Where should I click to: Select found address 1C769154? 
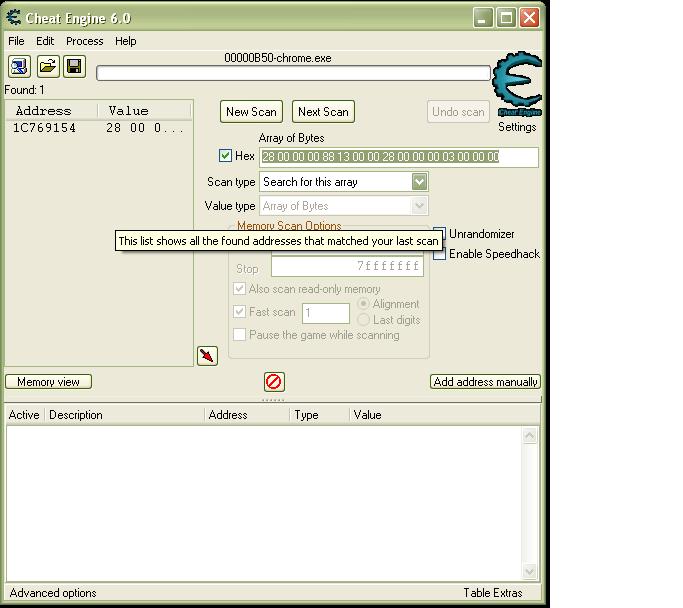pyautogui.click(x=98, y=128)
